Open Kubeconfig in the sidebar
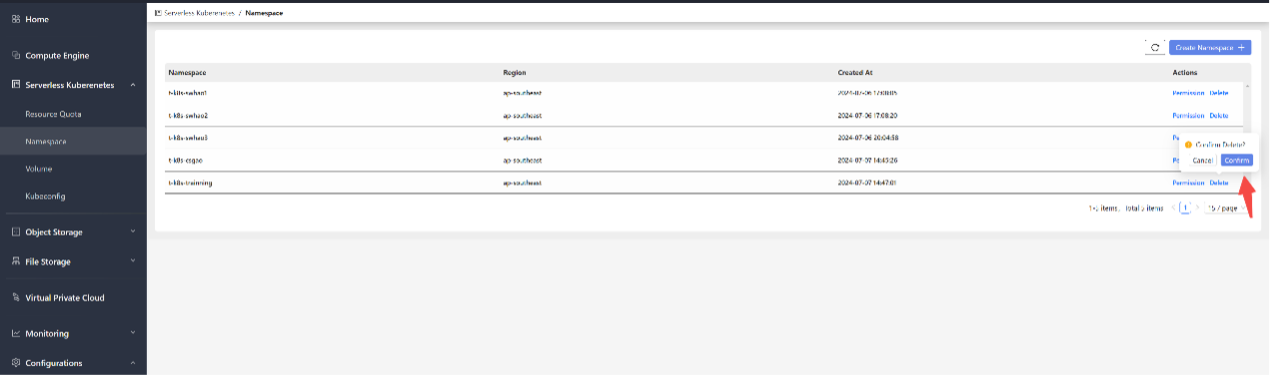The width and height of the screenshot is (1274, 378). [45, 197]
